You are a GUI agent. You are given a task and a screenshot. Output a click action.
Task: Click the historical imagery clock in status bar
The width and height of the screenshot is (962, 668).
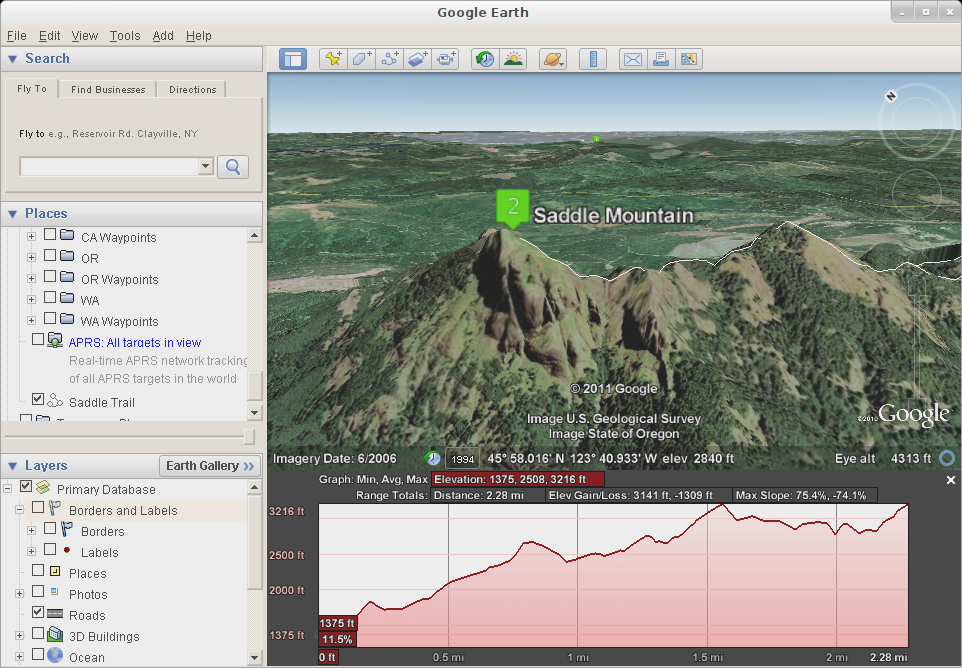pos(433,458)
